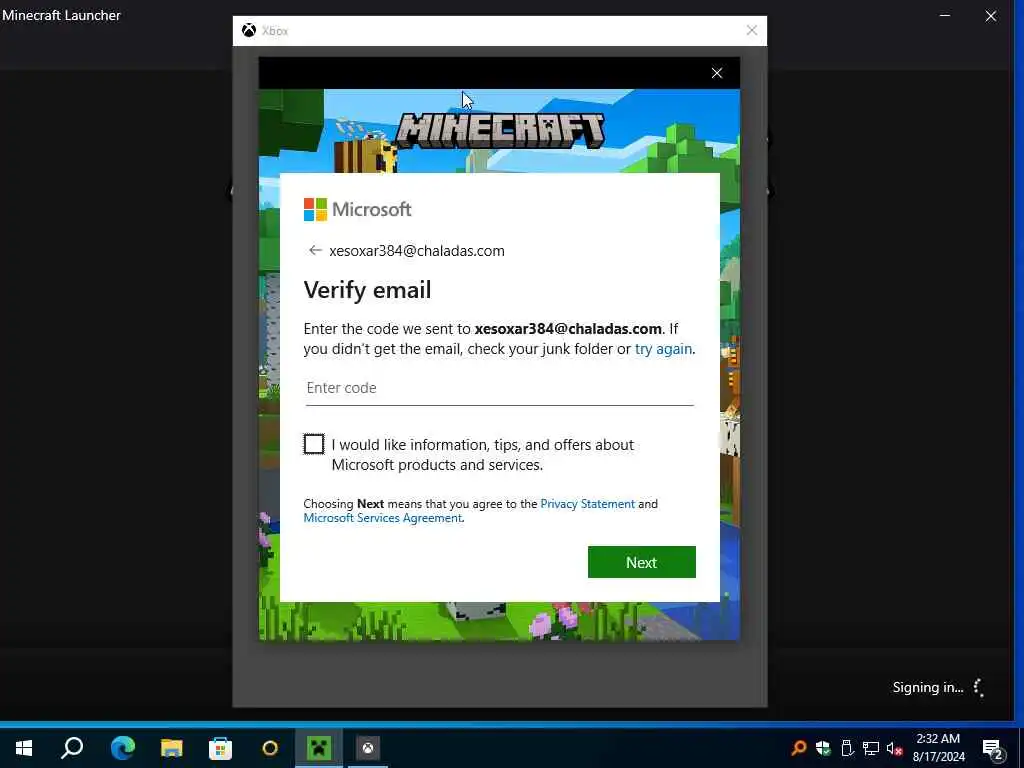
Task: Open network status tray icon
Action: point(871,748)
